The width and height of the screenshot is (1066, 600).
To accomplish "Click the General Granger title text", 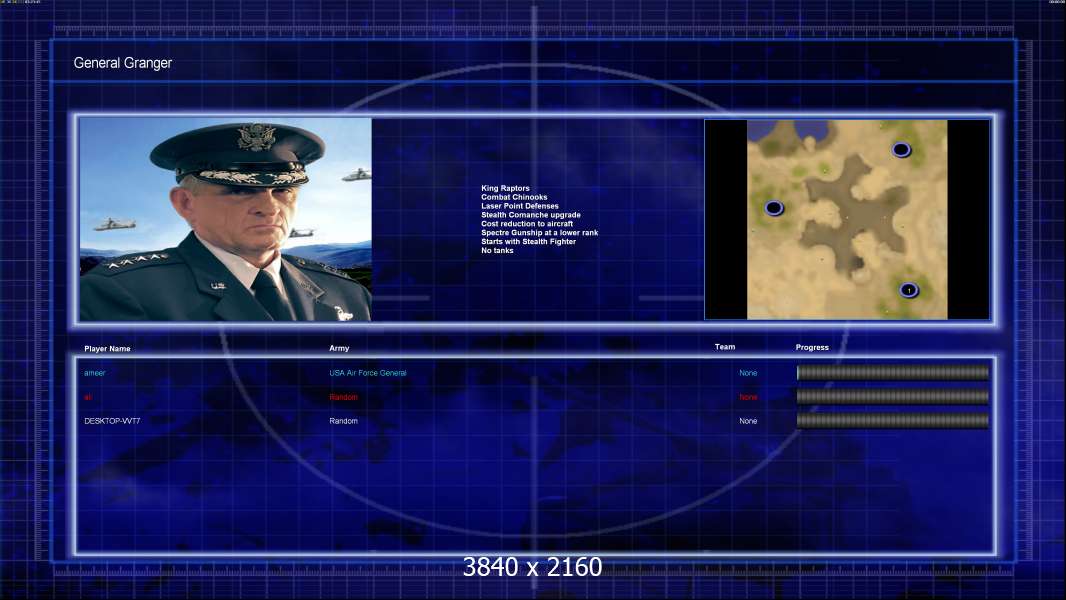I will 123,63.
